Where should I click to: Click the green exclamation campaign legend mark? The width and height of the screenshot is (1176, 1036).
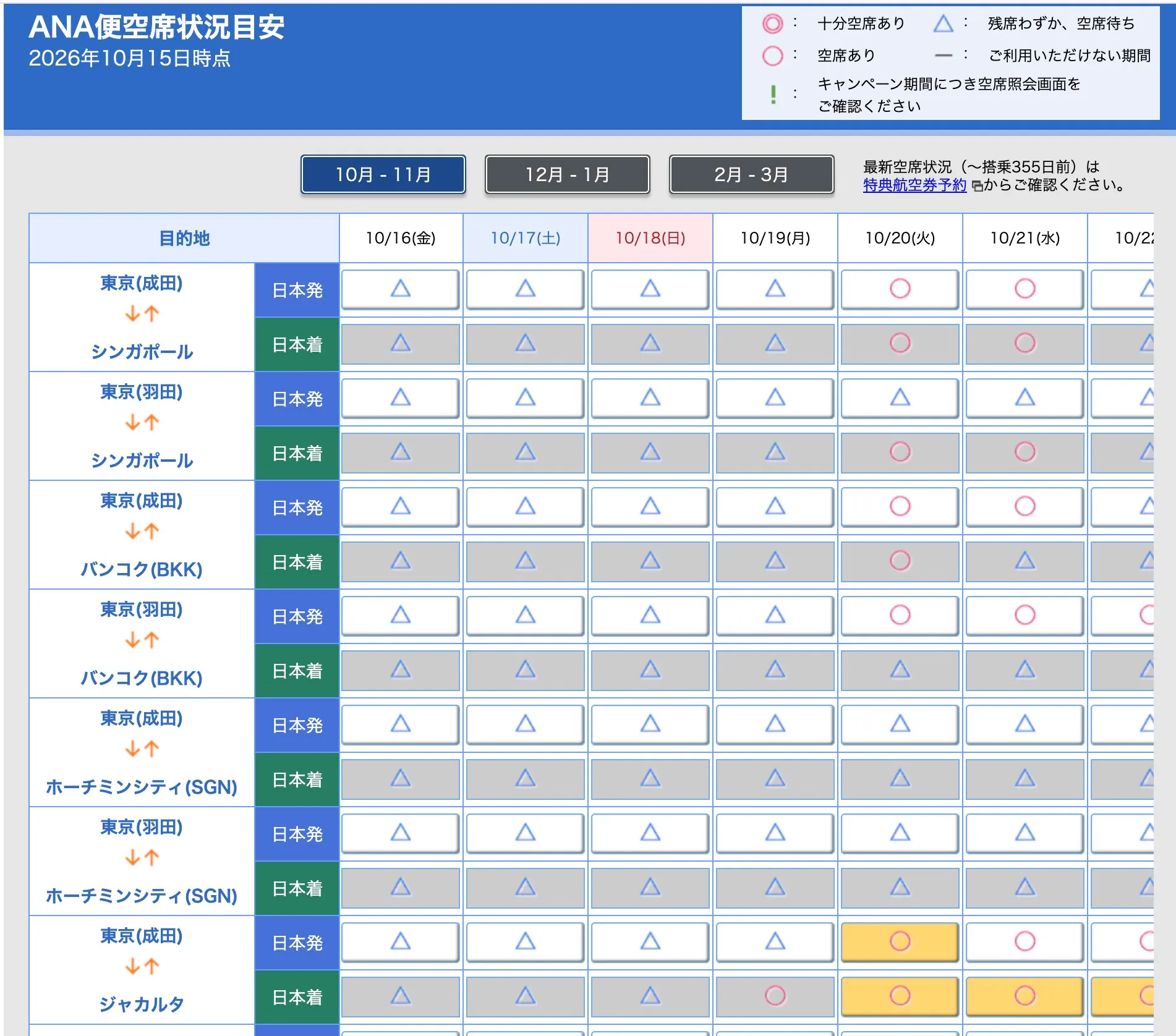[773, 95]
